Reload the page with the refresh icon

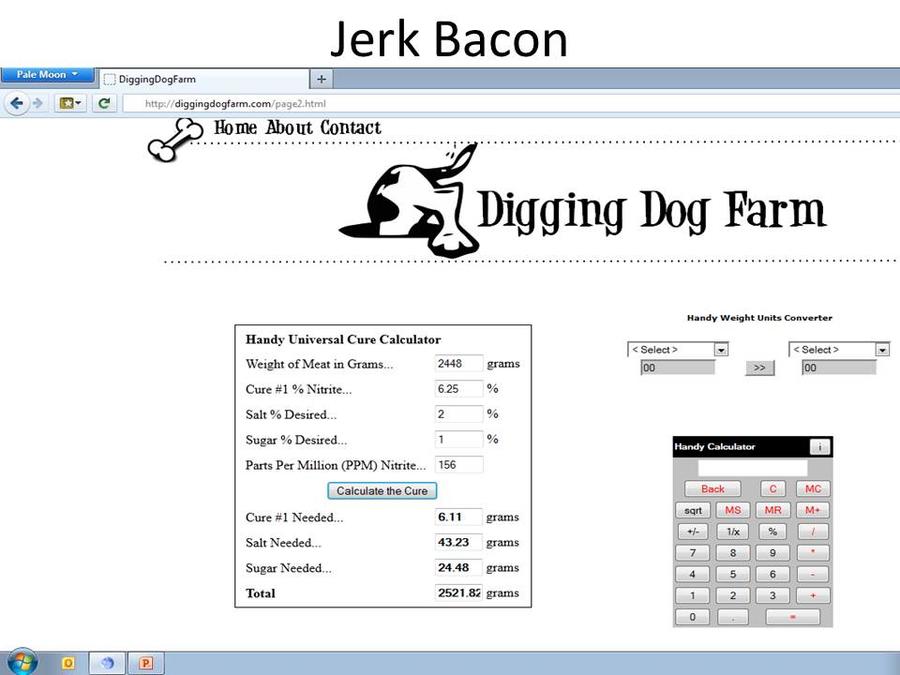(103, 103)
